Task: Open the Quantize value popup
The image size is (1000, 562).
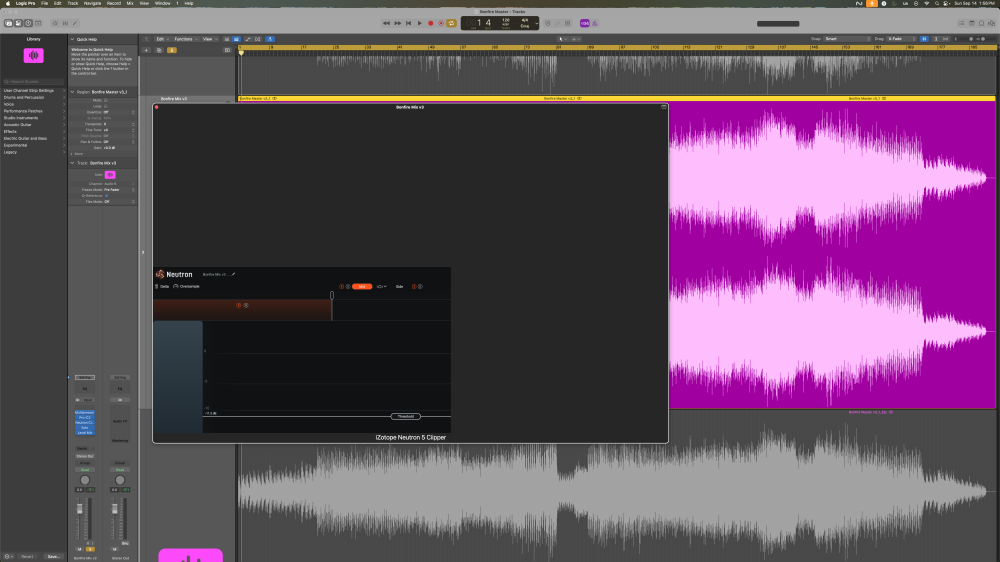Action: click(119, 112)
